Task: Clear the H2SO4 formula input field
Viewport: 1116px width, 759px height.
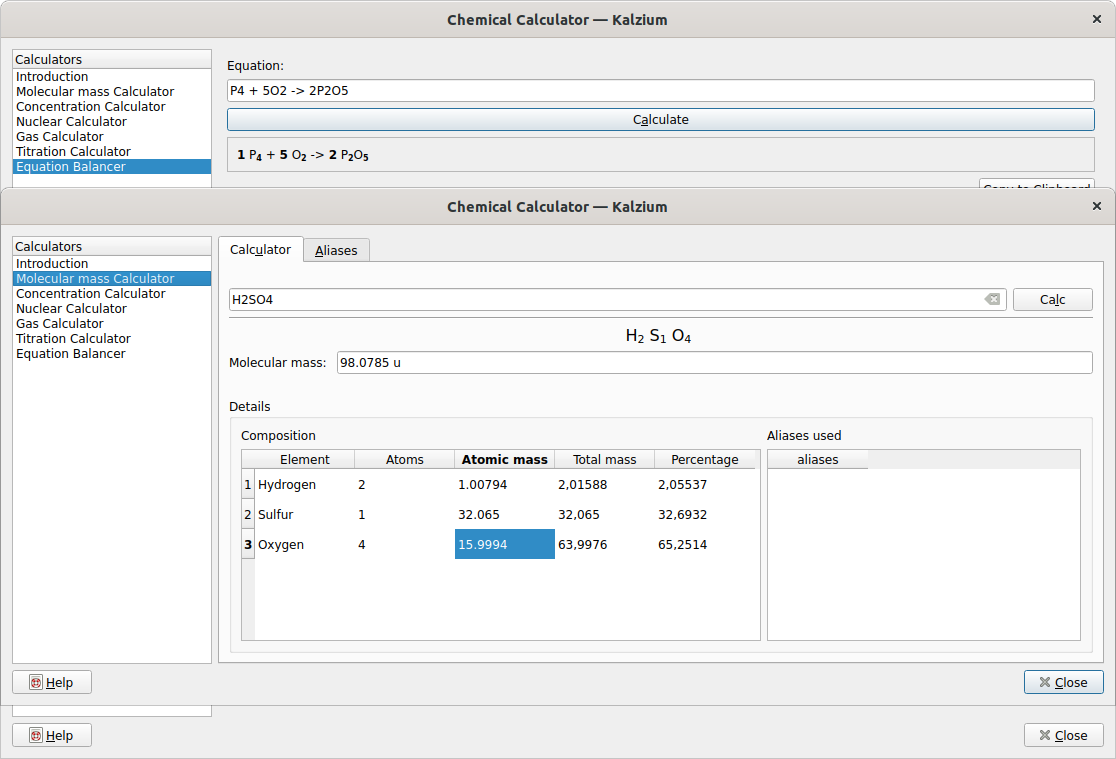Action: [x=991, y=300]
